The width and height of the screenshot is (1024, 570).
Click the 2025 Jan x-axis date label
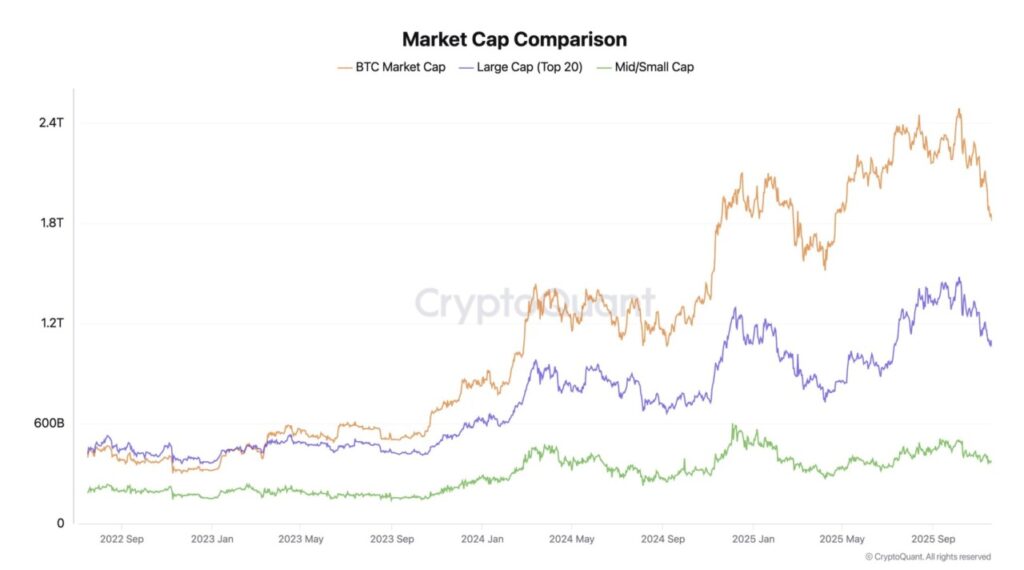click(x=750, y=538)
